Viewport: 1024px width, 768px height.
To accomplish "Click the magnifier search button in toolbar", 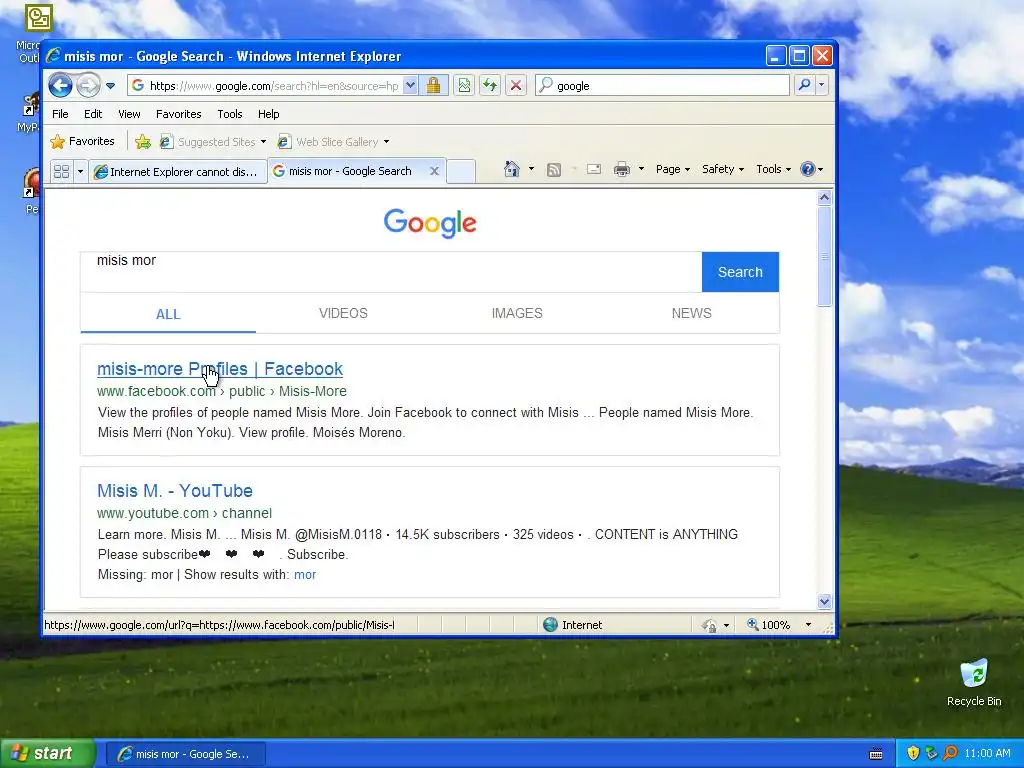I will click(805, 86).
